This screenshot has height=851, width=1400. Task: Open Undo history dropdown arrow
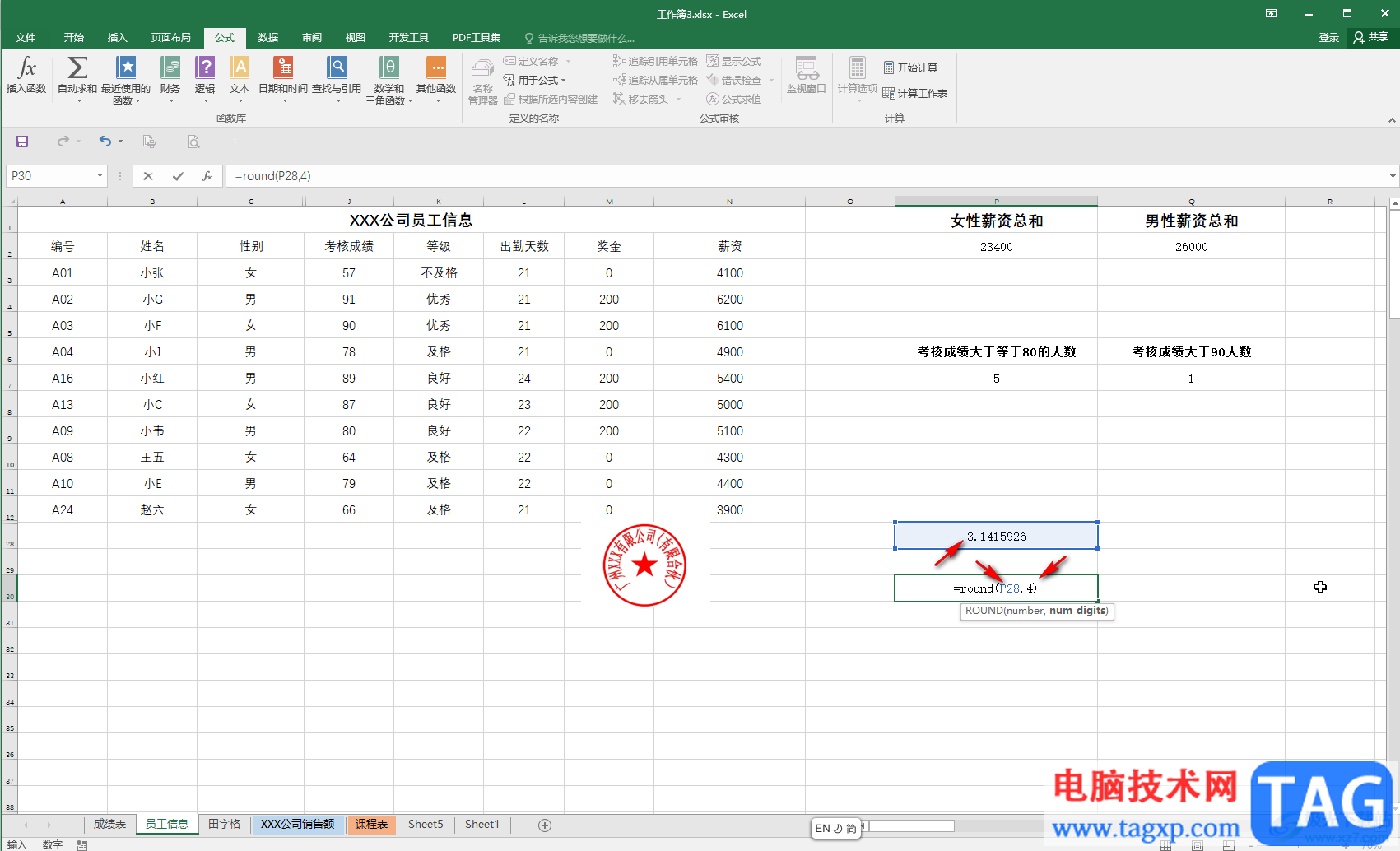pos(120,142)
